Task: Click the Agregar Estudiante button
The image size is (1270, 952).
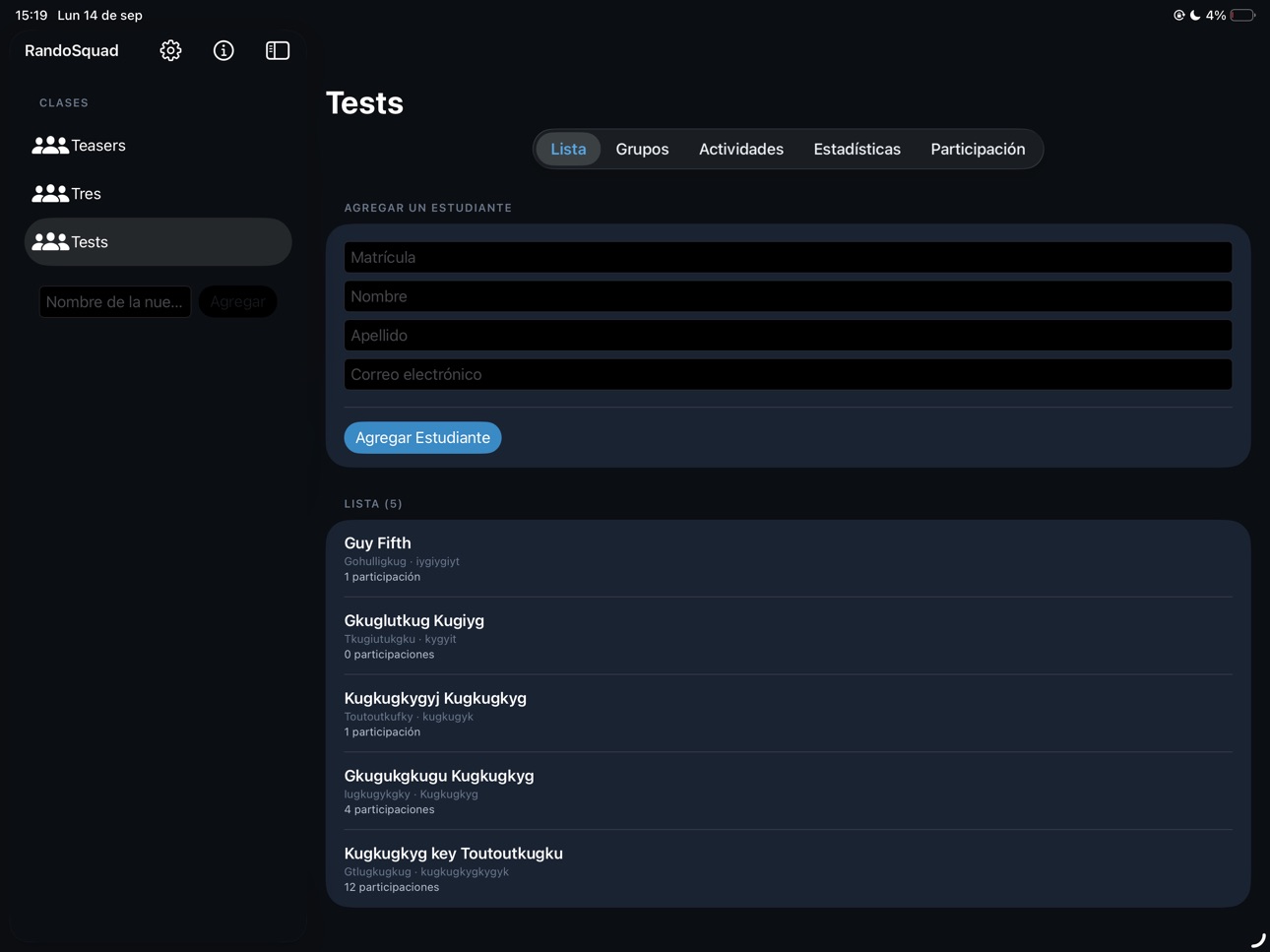Action: (x=422, y=437)
